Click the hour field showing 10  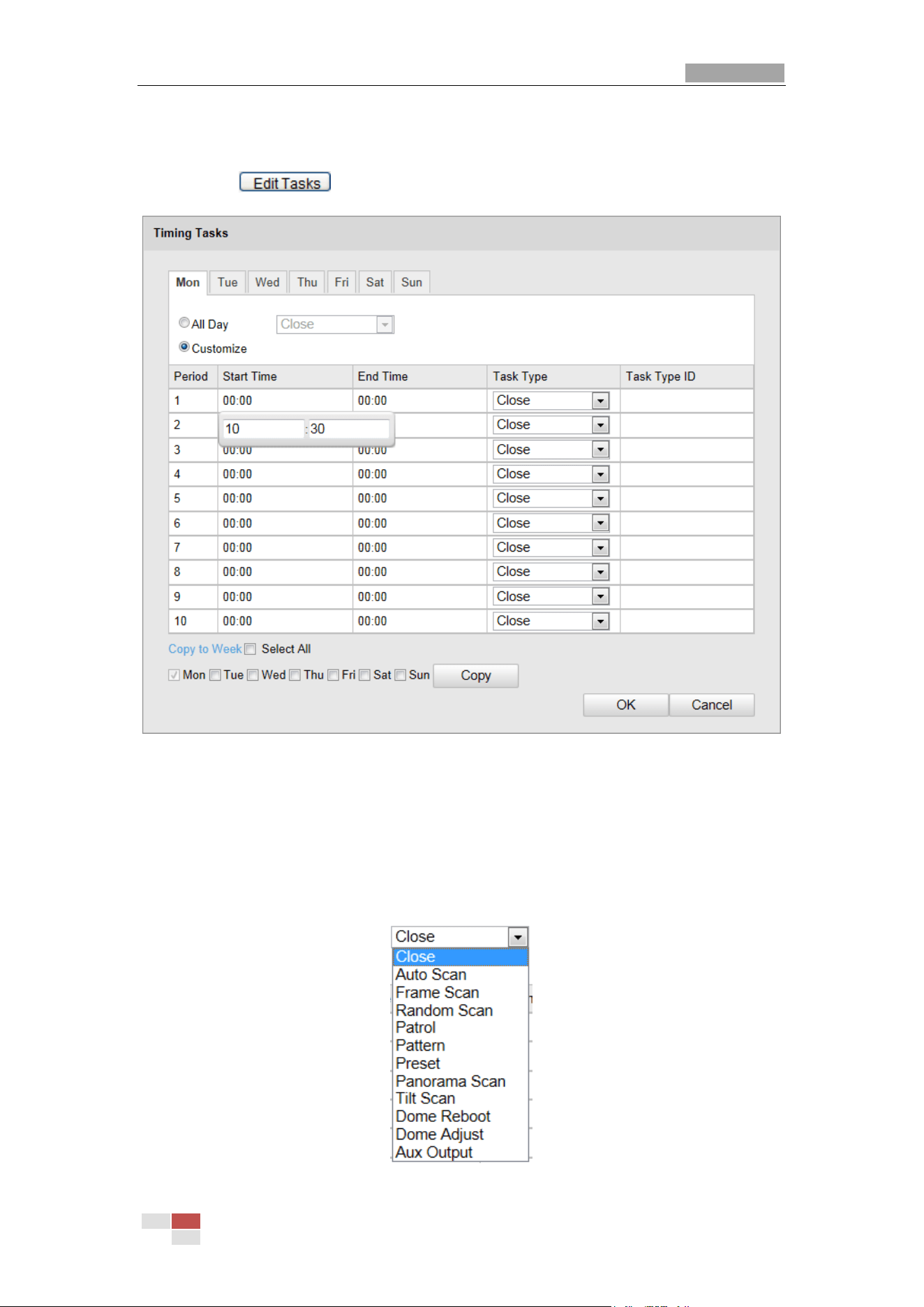coord(263,429)
